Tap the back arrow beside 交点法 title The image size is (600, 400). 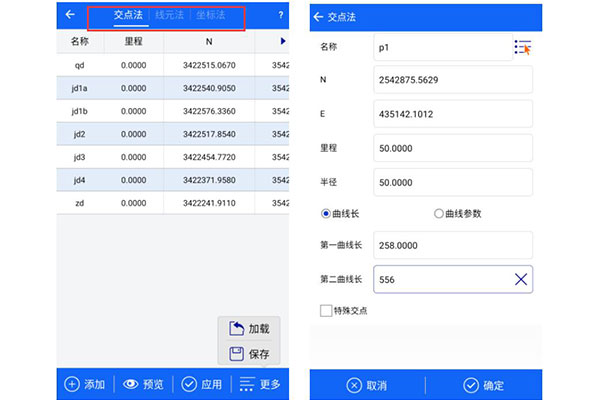[x=319, y=16]
